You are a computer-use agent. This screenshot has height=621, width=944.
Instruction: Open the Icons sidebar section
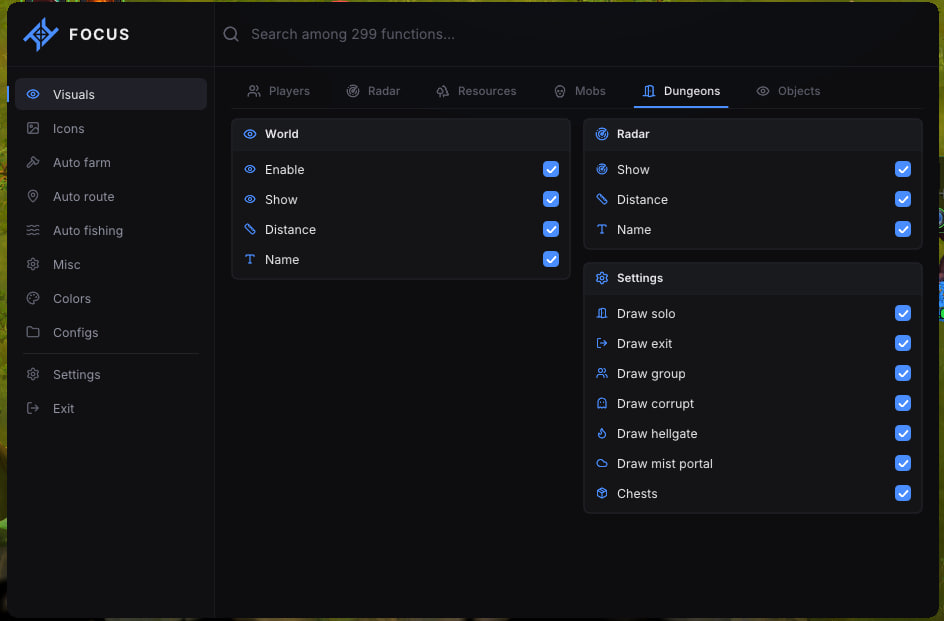(x=111, y=128)
